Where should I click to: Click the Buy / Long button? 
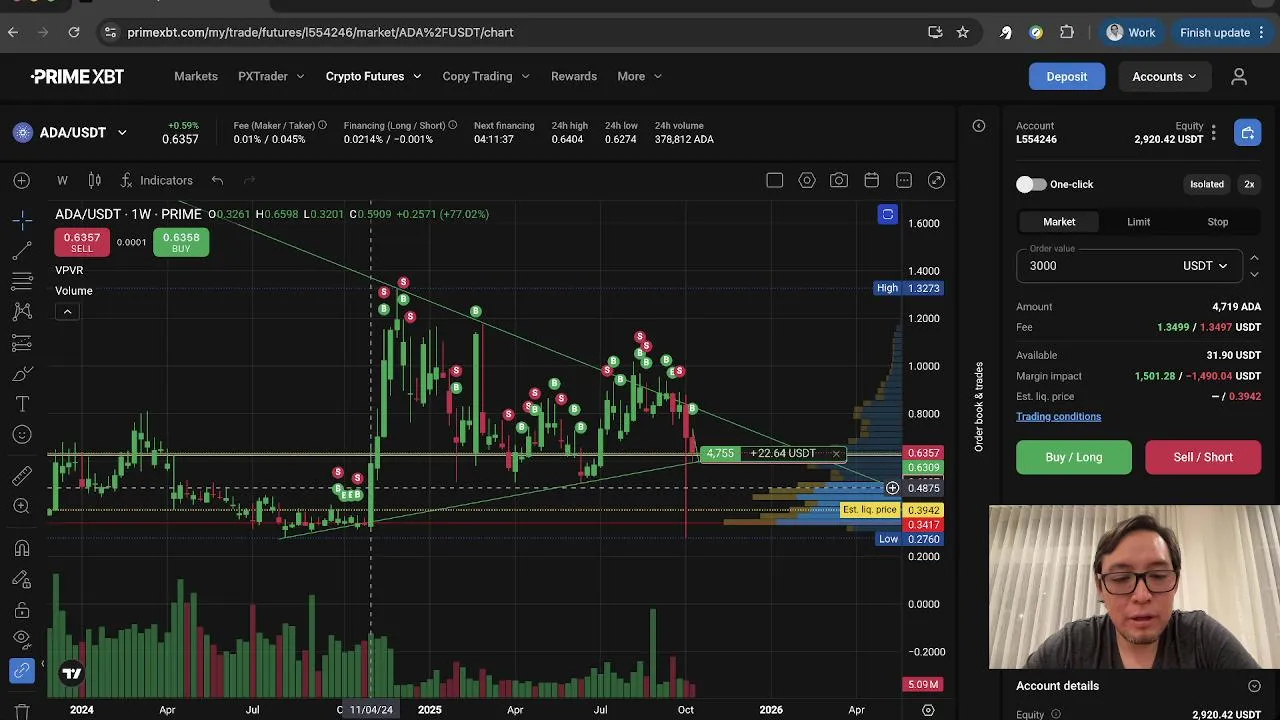(x=1074, y=457)
